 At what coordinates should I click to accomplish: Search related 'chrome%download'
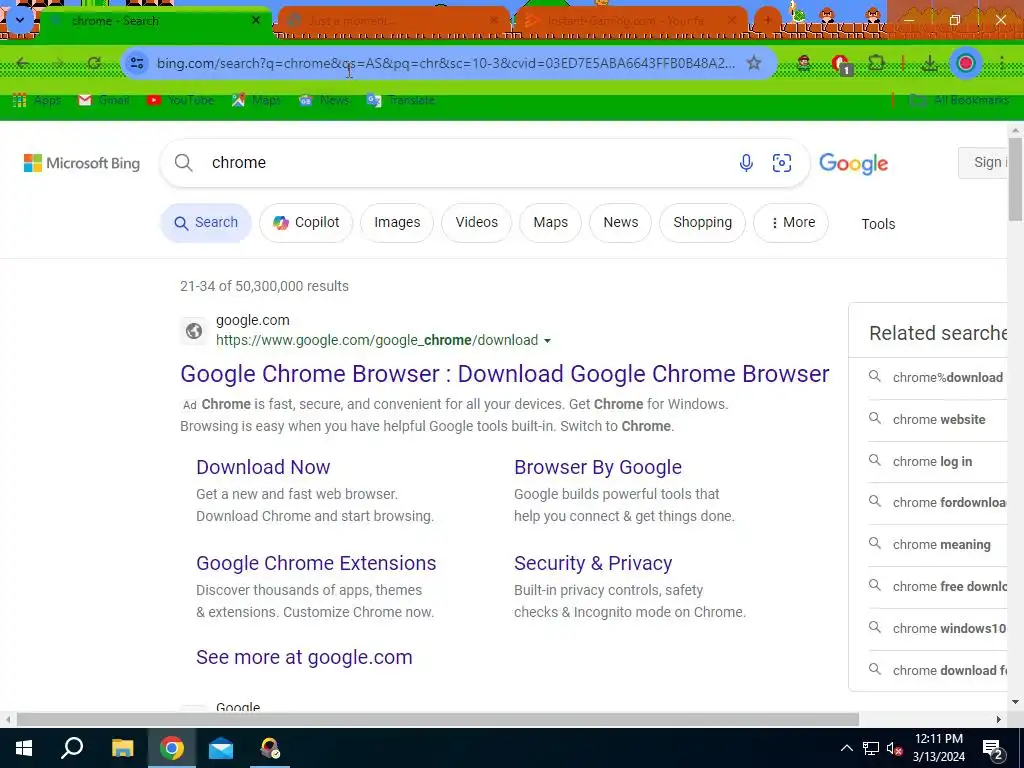click(937, 377)
